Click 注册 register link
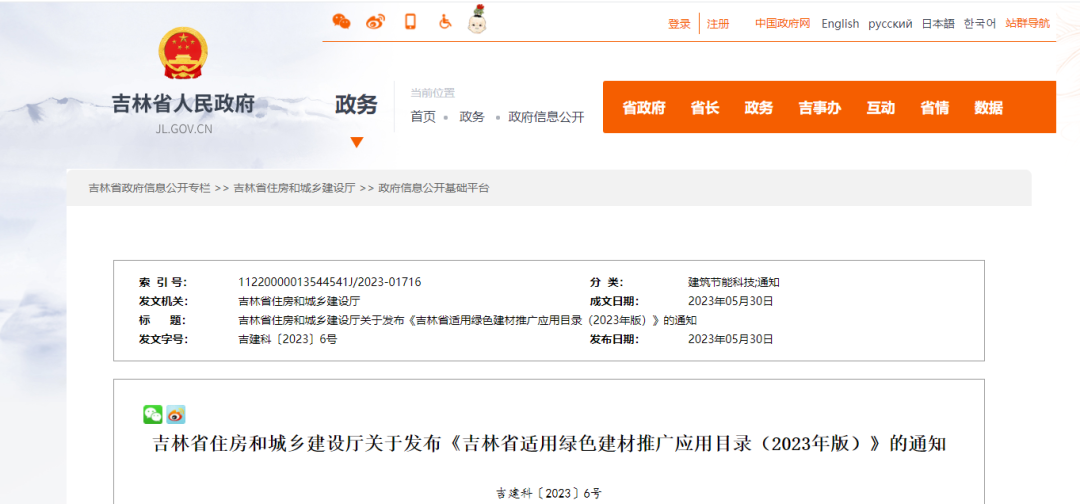Viewport: 1080px width, 504px height. click(718, 23)
